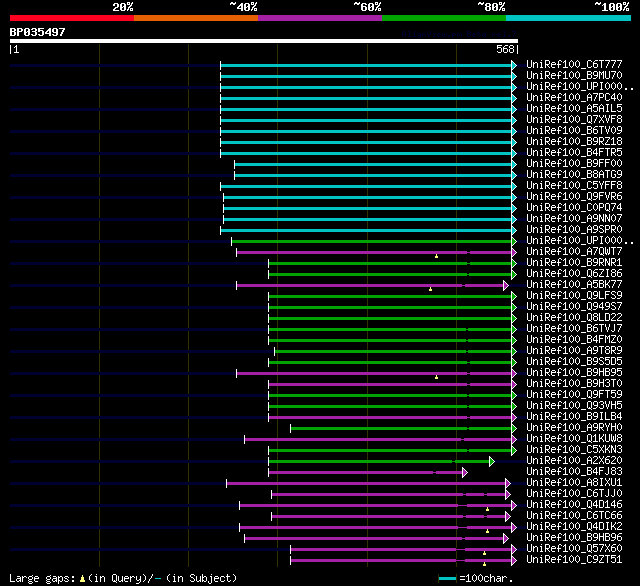Click the yellow gap marker under UniRef100_A5BK77 bar
Screen dimensions: 640x586
[x=430, y=289]
